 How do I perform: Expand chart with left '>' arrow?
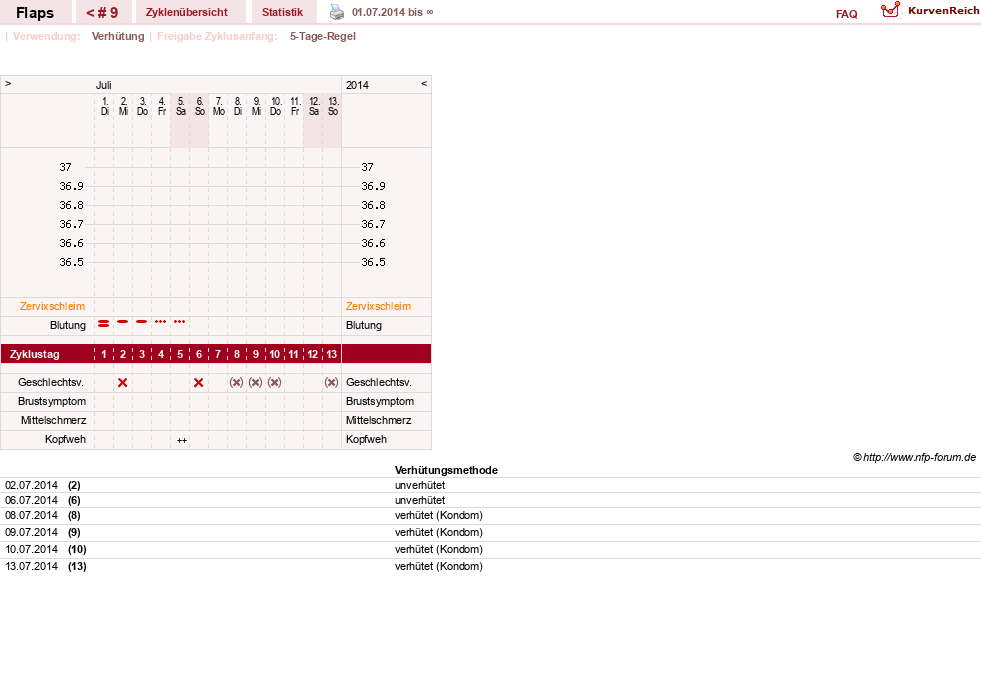pos(8,83)
